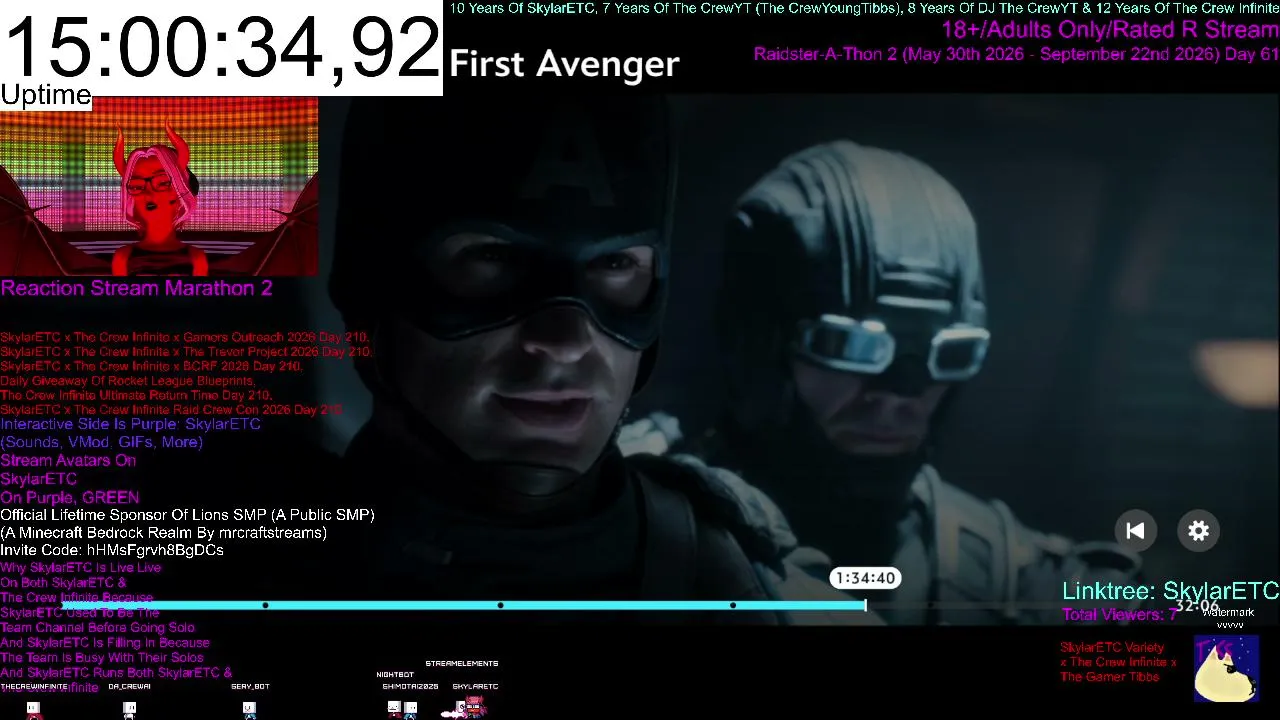Click the "Gamers Outreach 2026 Day 210" line
Image resolution: width=1280 pixels, height=720 pixels.
pos(185,337)
